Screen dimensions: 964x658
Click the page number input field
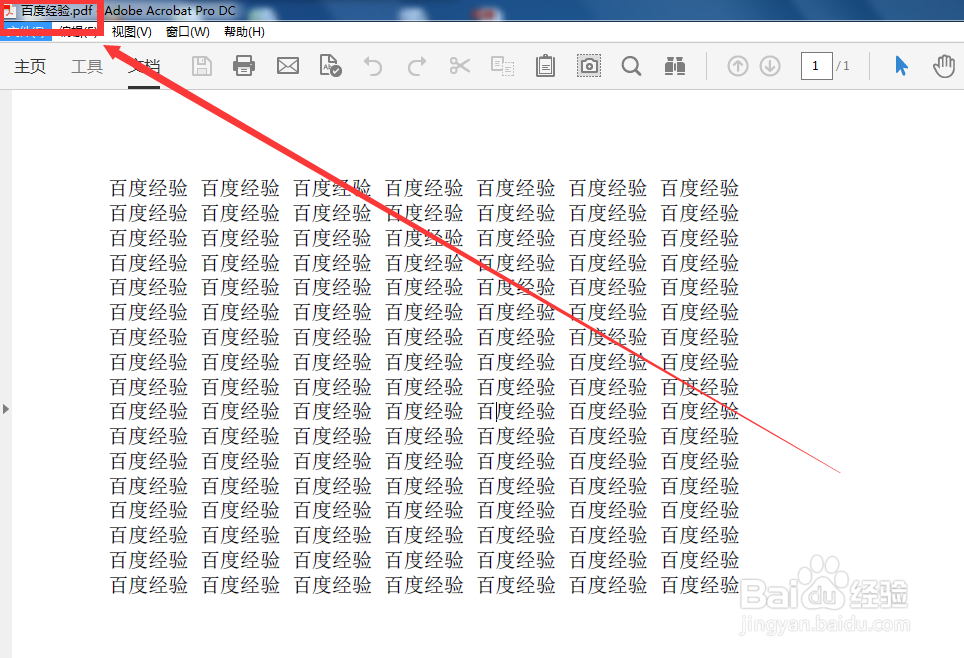[x=816, y=66]
